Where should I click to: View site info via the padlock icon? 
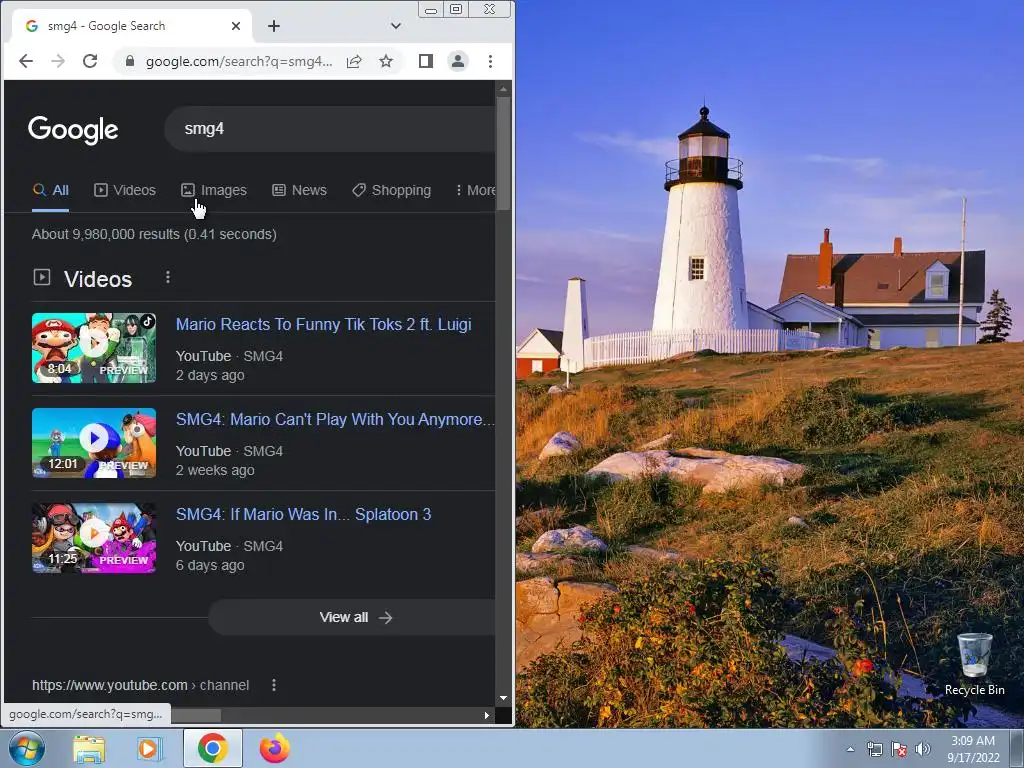(x=130, y=61)
